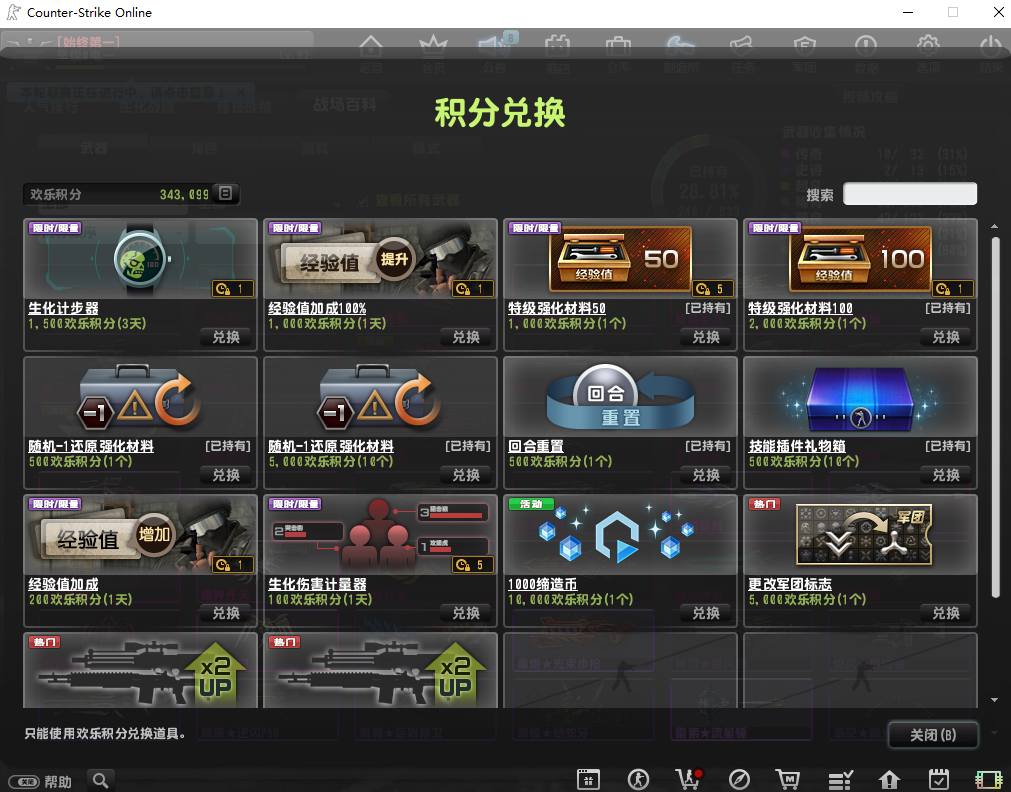Click the 343,099 欢乐积分 balance value
The image size is (1011, 792).
click(184, 194)
